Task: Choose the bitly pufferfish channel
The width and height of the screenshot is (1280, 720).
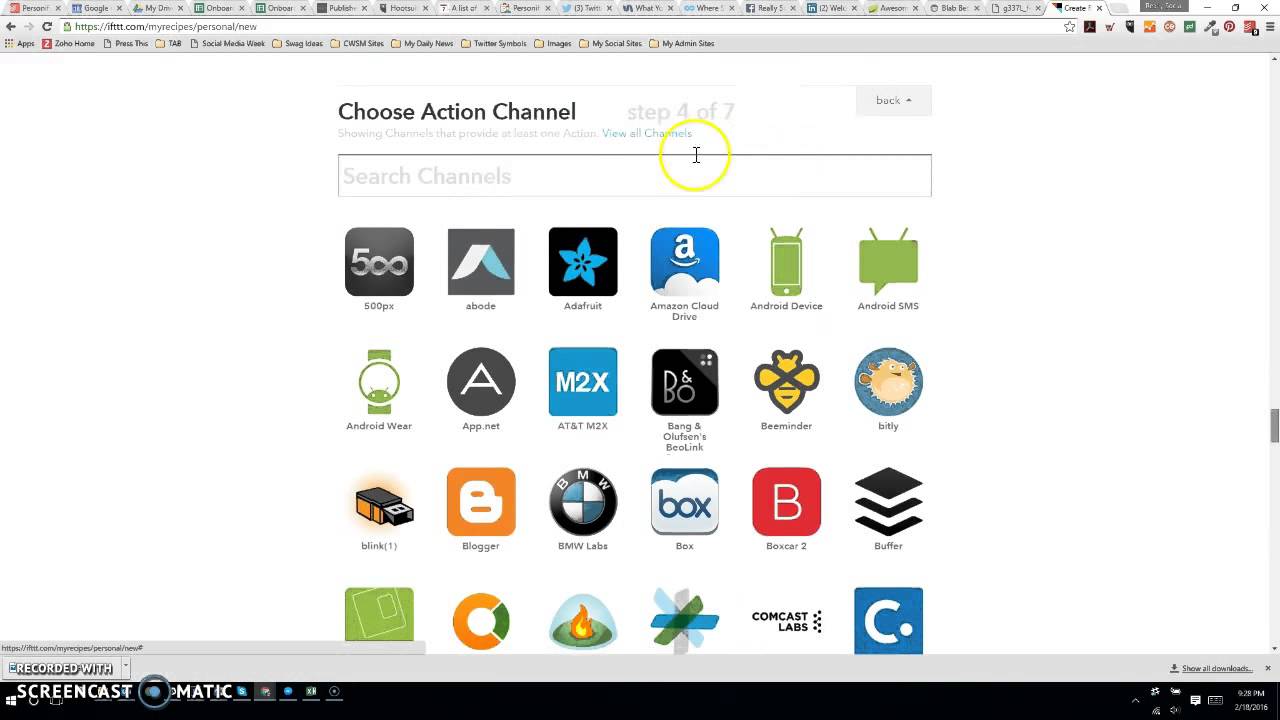Action: [x=888, y=382]
